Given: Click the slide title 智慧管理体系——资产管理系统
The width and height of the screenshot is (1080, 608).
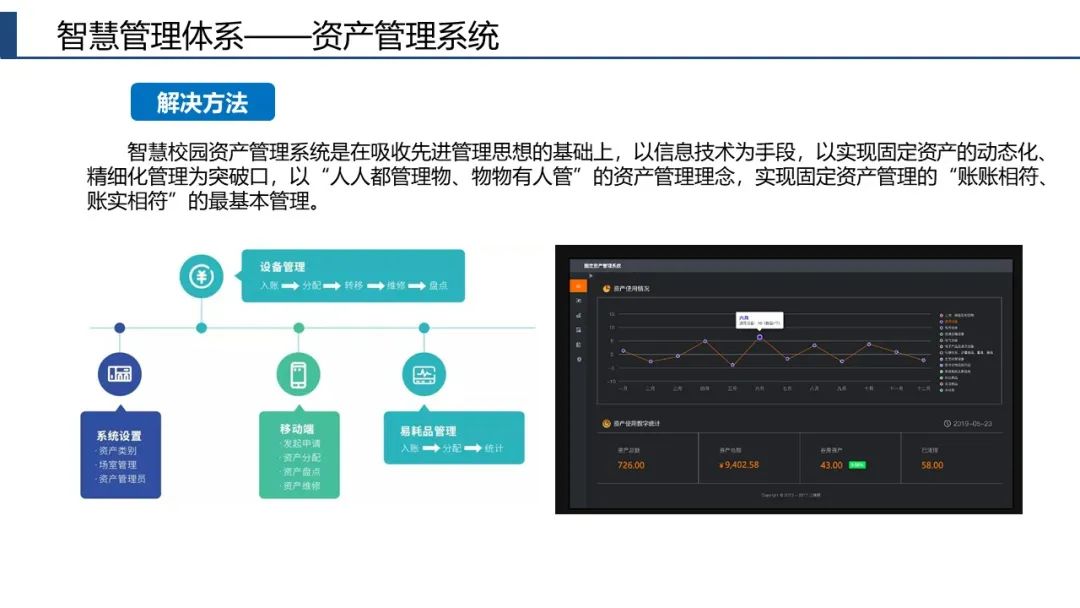Looking at the screenshot, I should coord(278,36).
